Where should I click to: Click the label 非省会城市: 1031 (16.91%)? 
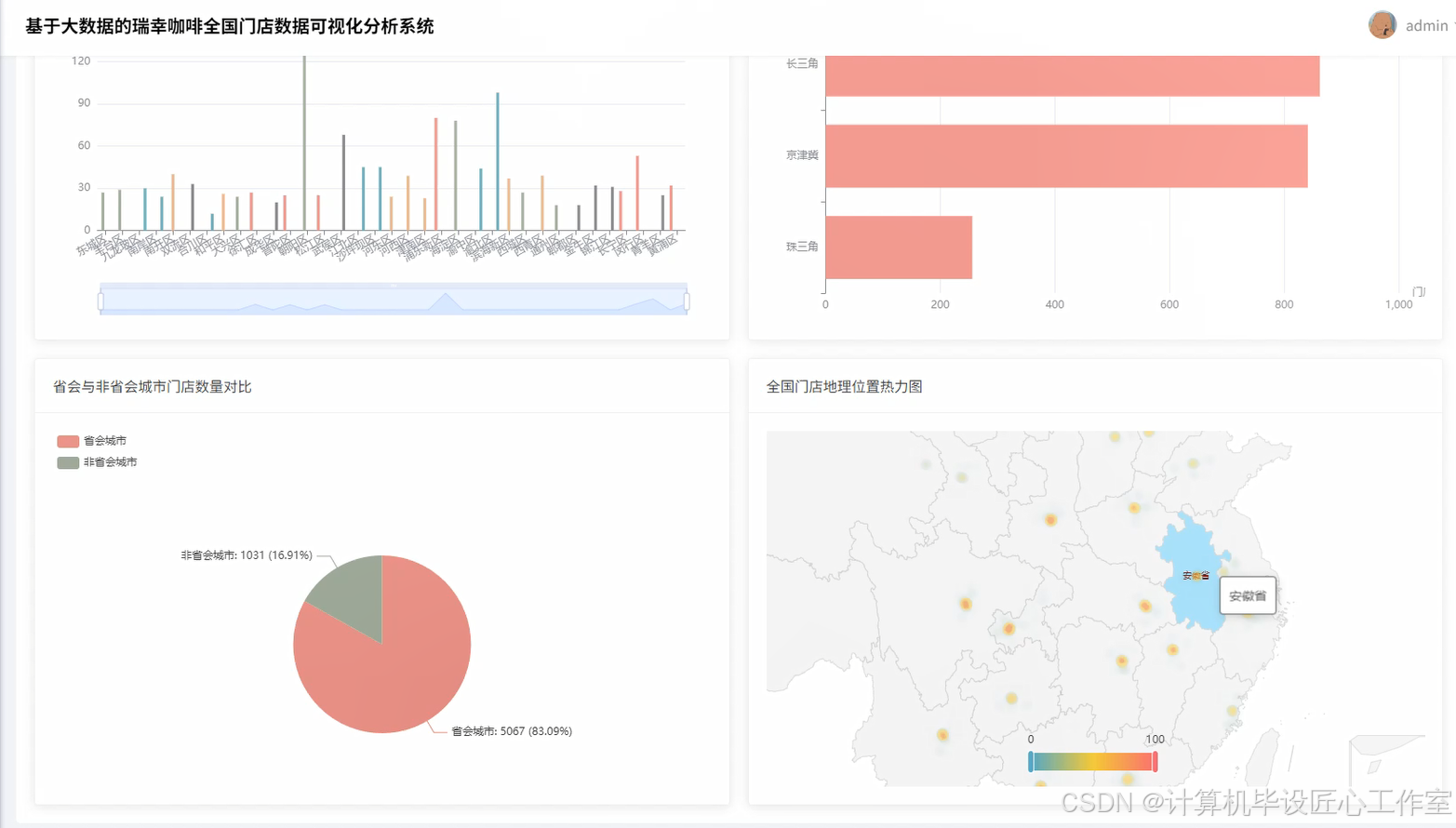[x=247, y=555]
